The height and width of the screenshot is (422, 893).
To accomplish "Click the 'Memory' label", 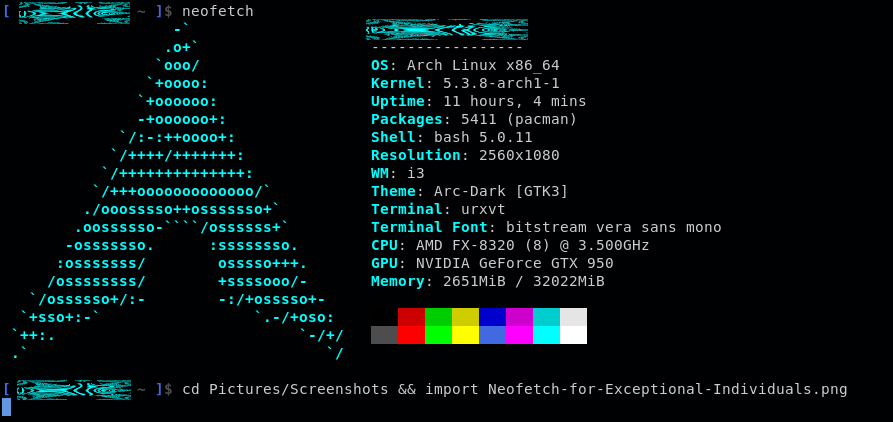I will pyautogui.click(x=398, y=282).
